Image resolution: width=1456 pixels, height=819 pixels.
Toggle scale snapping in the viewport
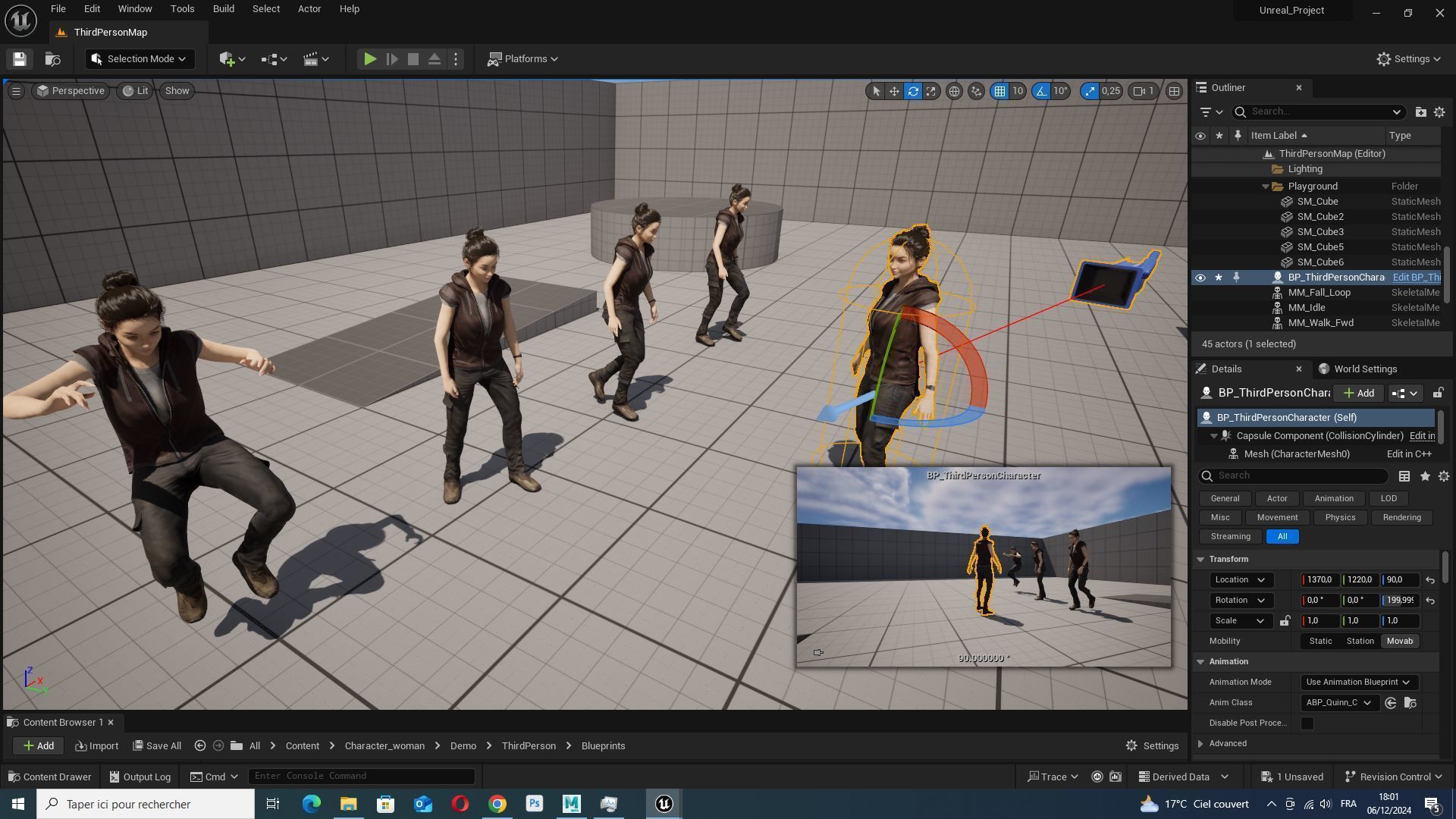[1090, 91]
